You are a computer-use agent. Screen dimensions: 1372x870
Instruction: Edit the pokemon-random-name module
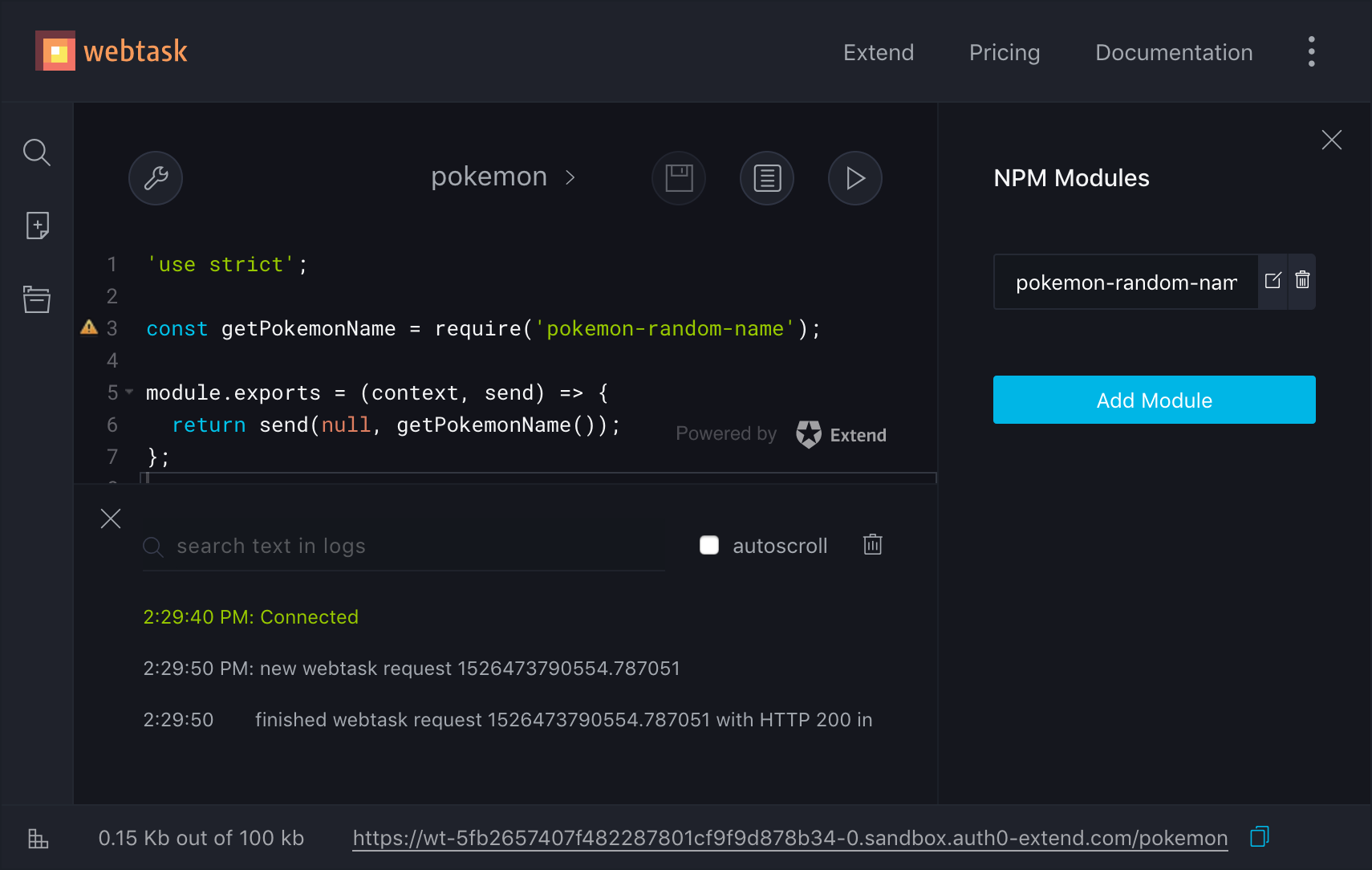[x=1273, y=282]
